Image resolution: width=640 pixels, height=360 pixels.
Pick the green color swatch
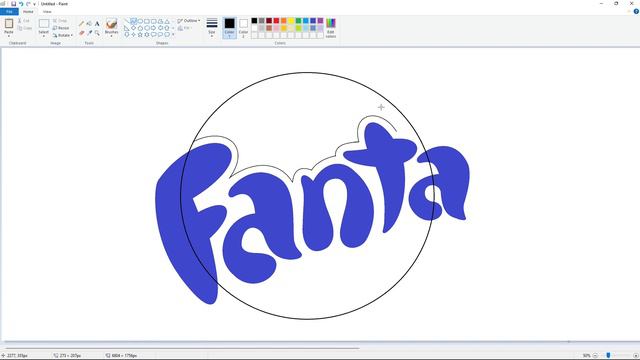[x=298, y=20]
